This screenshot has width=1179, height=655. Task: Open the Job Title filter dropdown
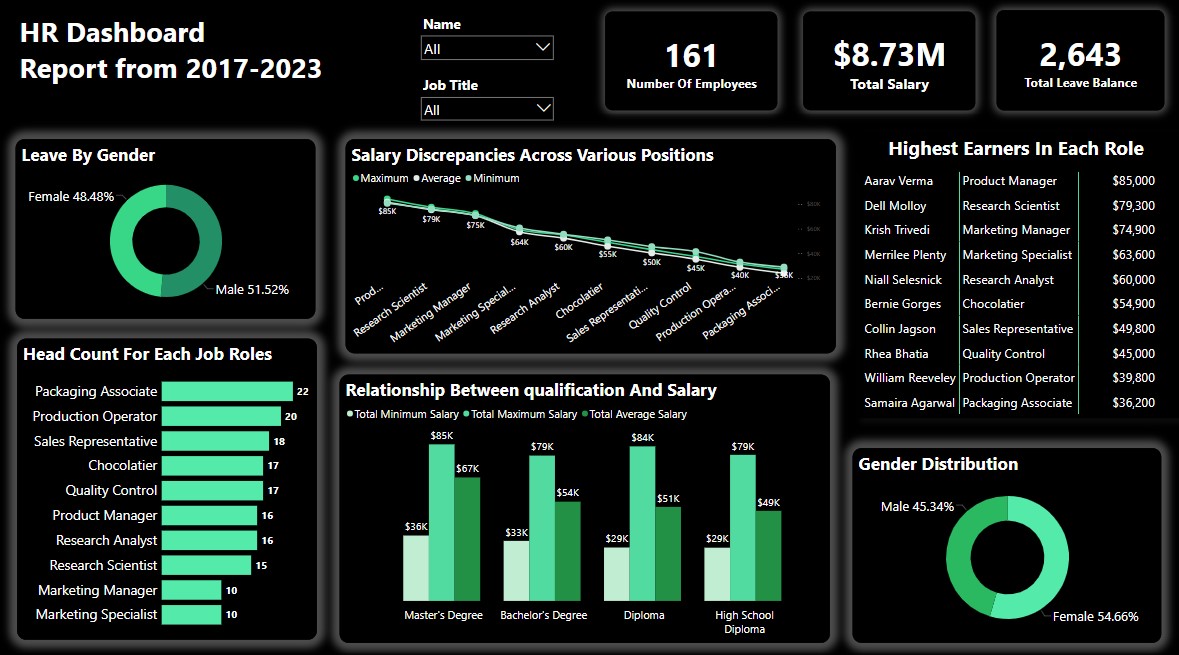pyautogui.click(x=487, y=109)
